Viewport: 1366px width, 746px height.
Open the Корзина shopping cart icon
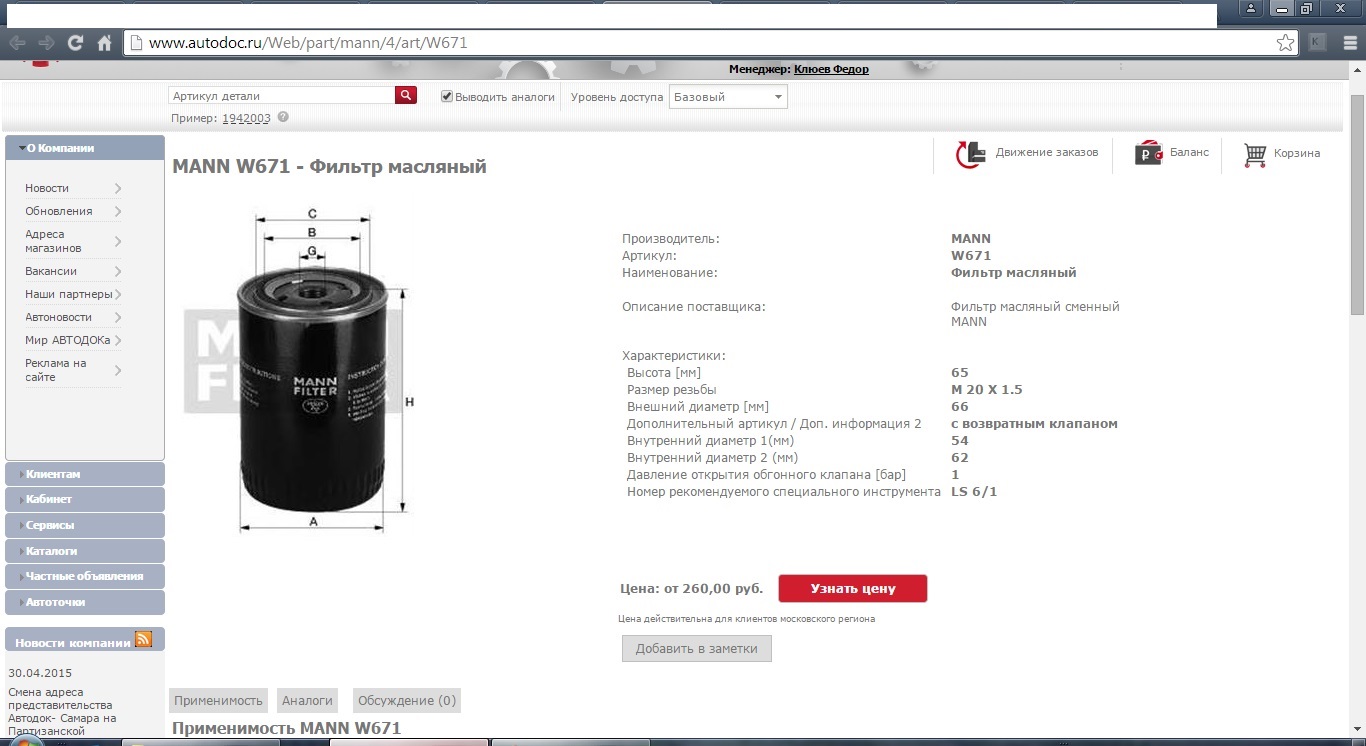coord(1255,154)
